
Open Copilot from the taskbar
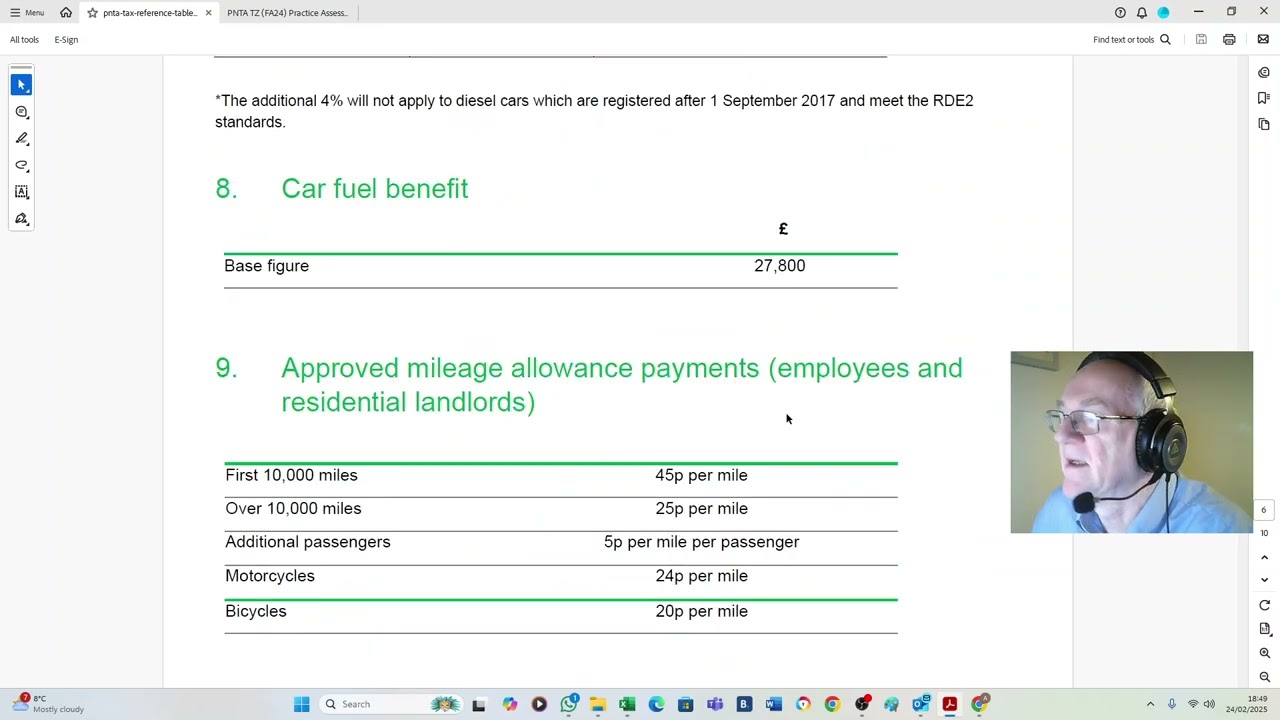click(x=510, y=704)
